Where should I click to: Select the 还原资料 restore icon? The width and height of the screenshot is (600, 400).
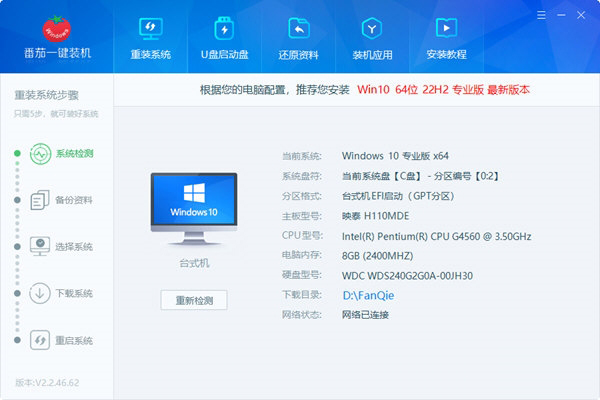[297, 28]
